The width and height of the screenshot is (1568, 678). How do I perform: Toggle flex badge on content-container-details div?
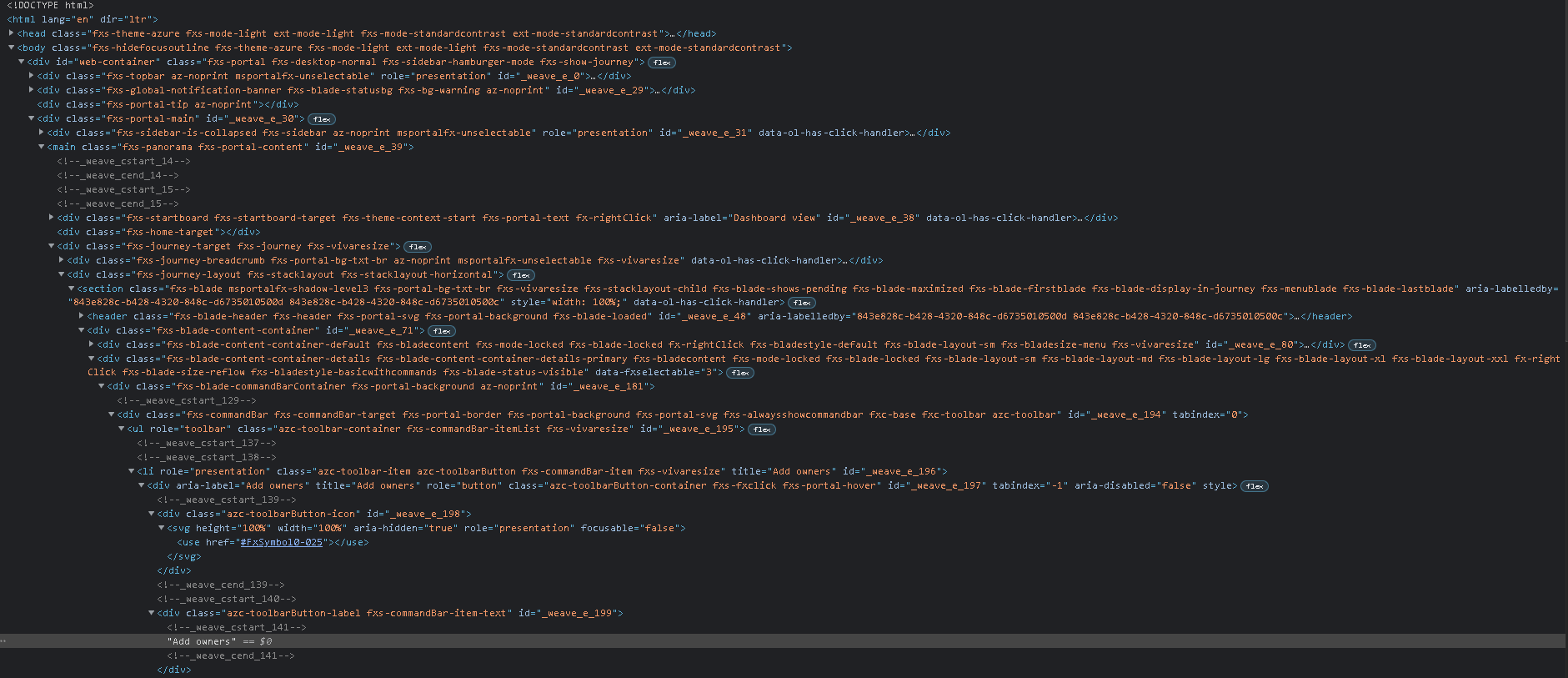[x=740, y=373]
